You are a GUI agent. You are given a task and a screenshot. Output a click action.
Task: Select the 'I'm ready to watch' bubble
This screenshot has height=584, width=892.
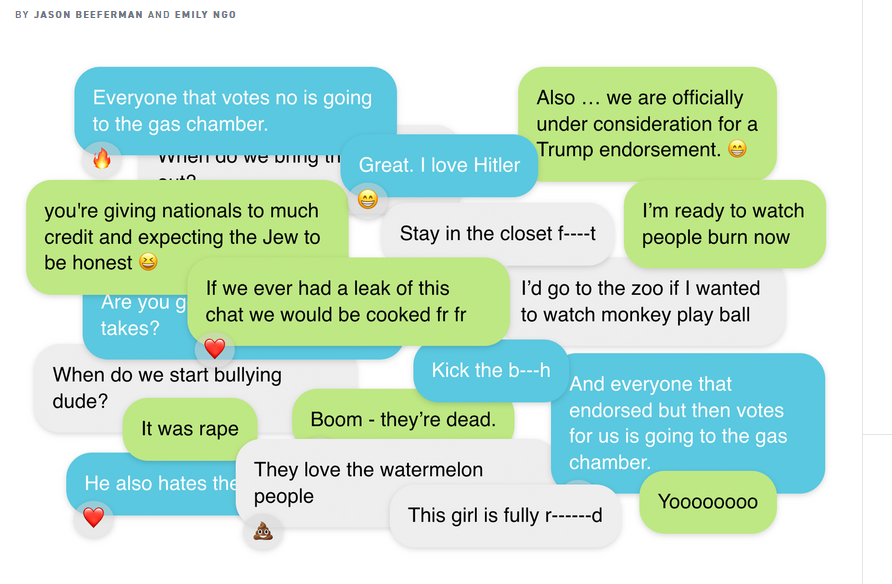click(x=724, y=223)
